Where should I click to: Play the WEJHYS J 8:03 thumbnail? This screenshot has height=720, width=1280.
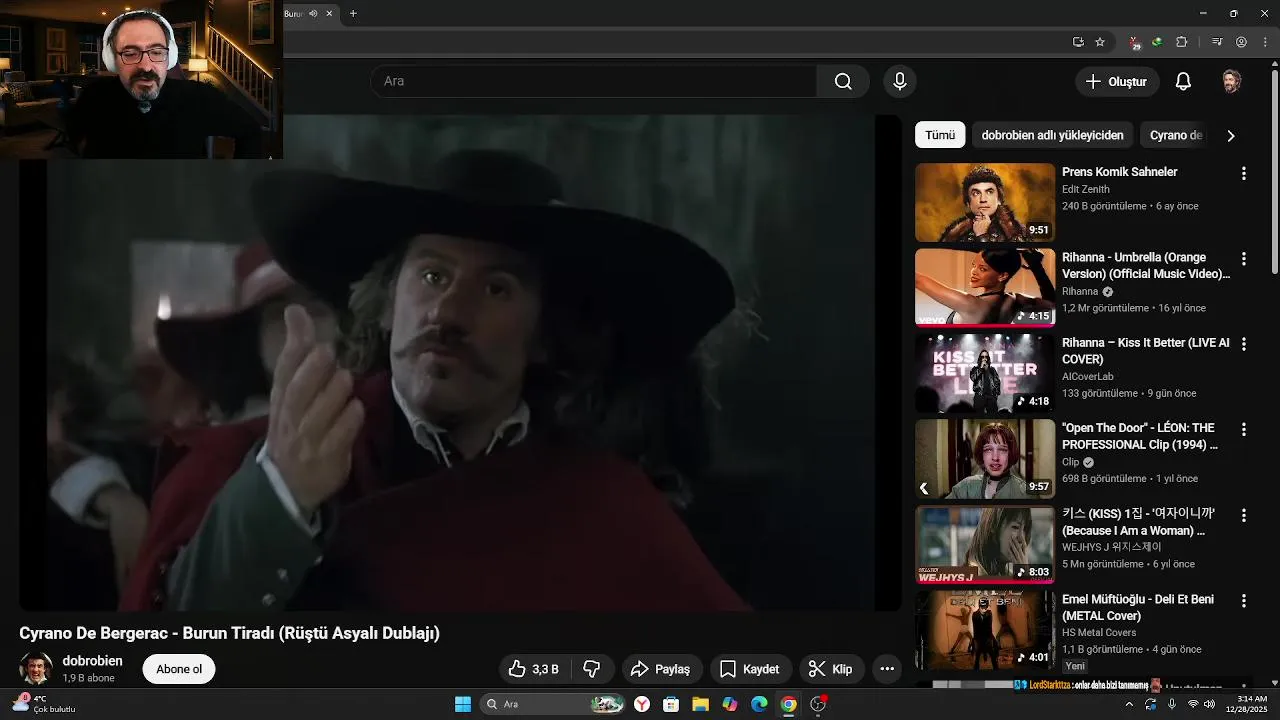[x=985, y=545]
